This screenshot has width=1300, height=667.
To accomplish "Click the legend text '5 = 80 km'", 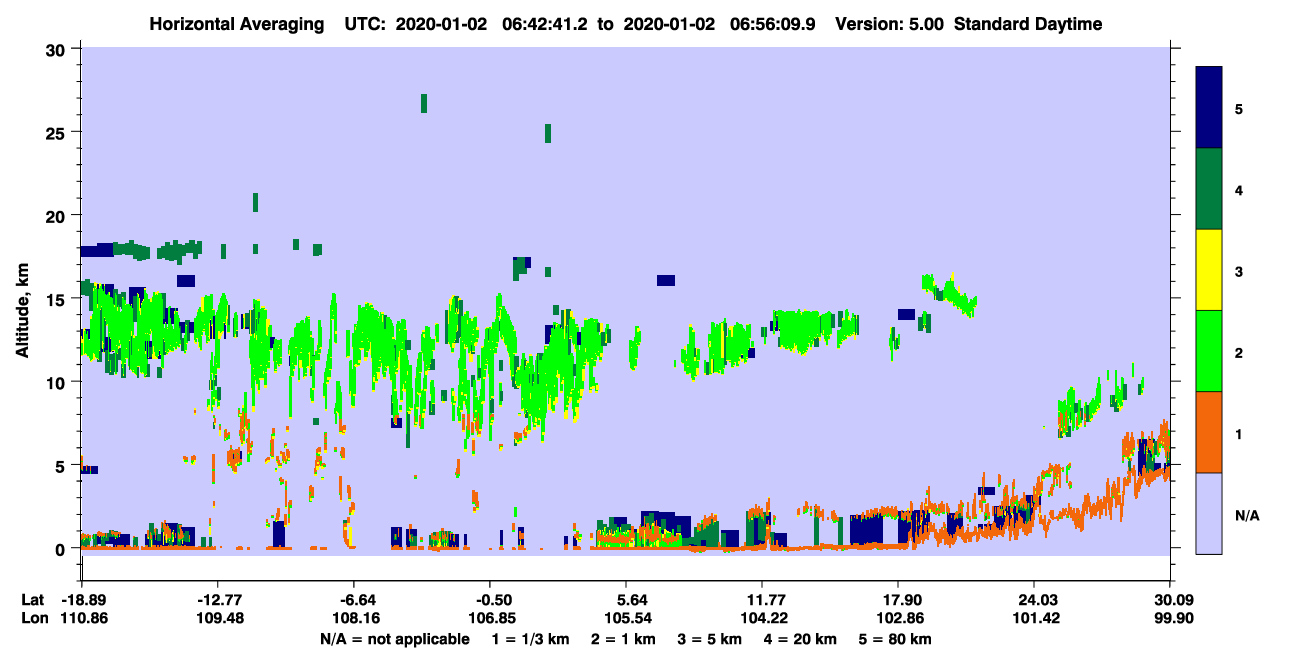I will 897,639.
